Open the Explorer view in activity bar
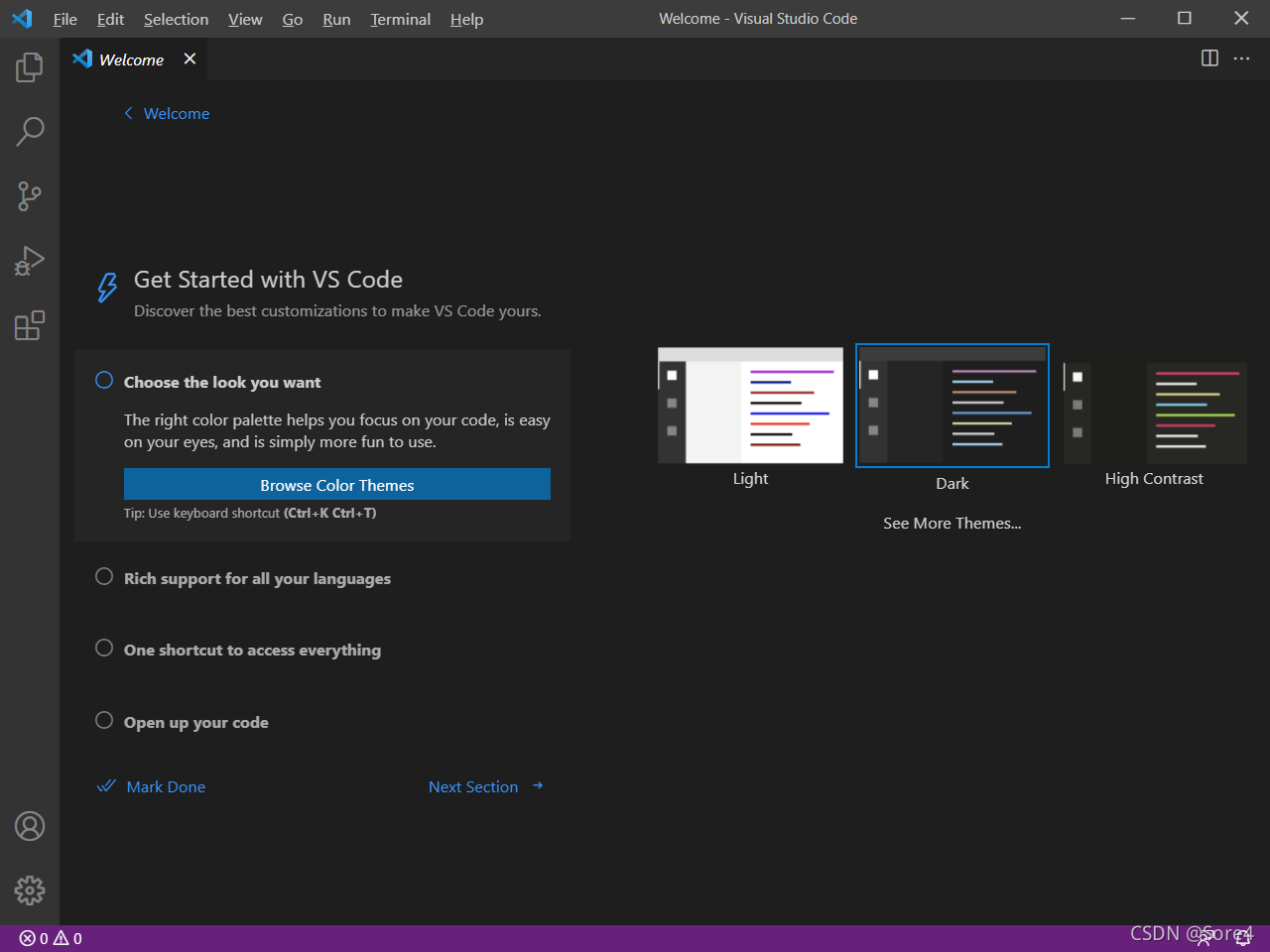 point(30,67)
